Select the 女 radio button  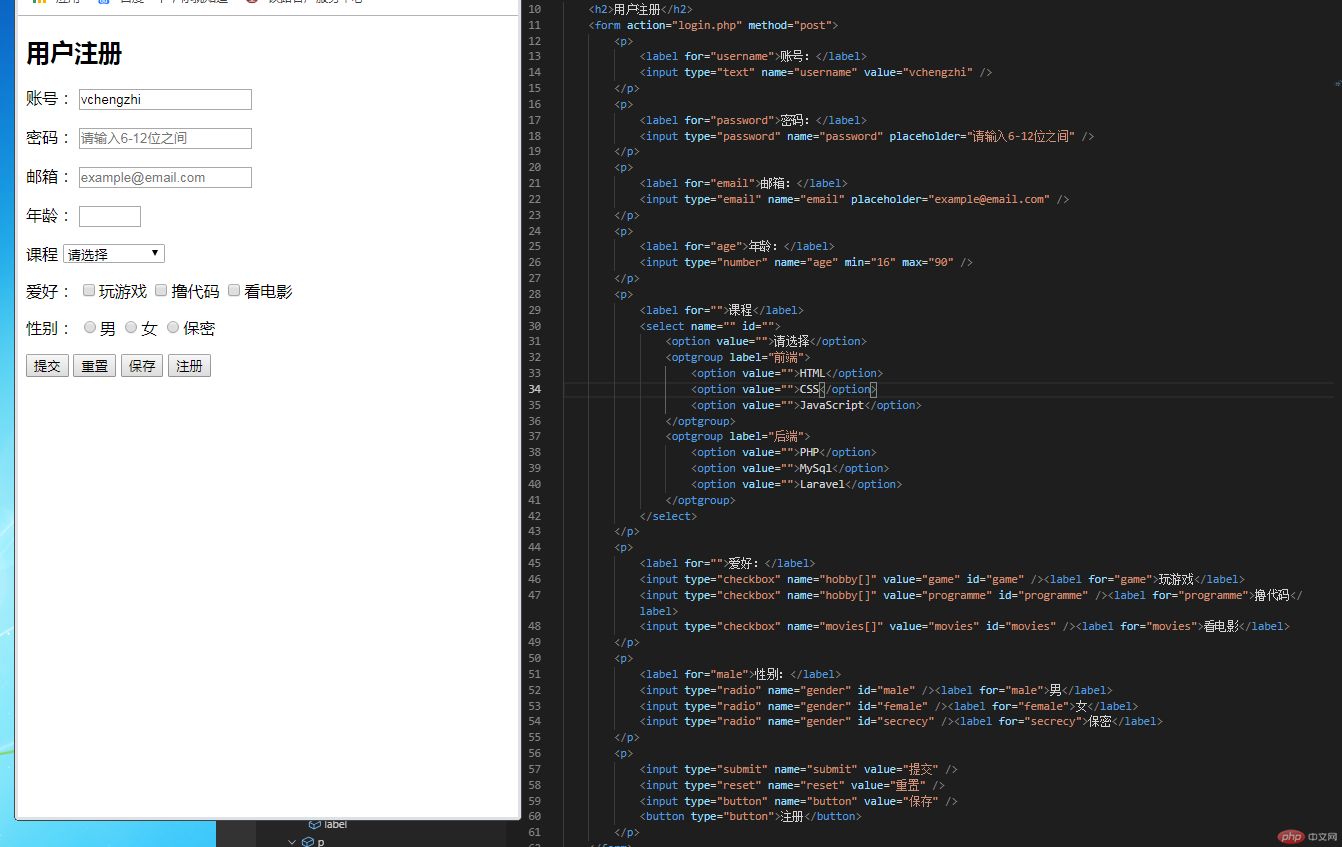coord(131,327)
